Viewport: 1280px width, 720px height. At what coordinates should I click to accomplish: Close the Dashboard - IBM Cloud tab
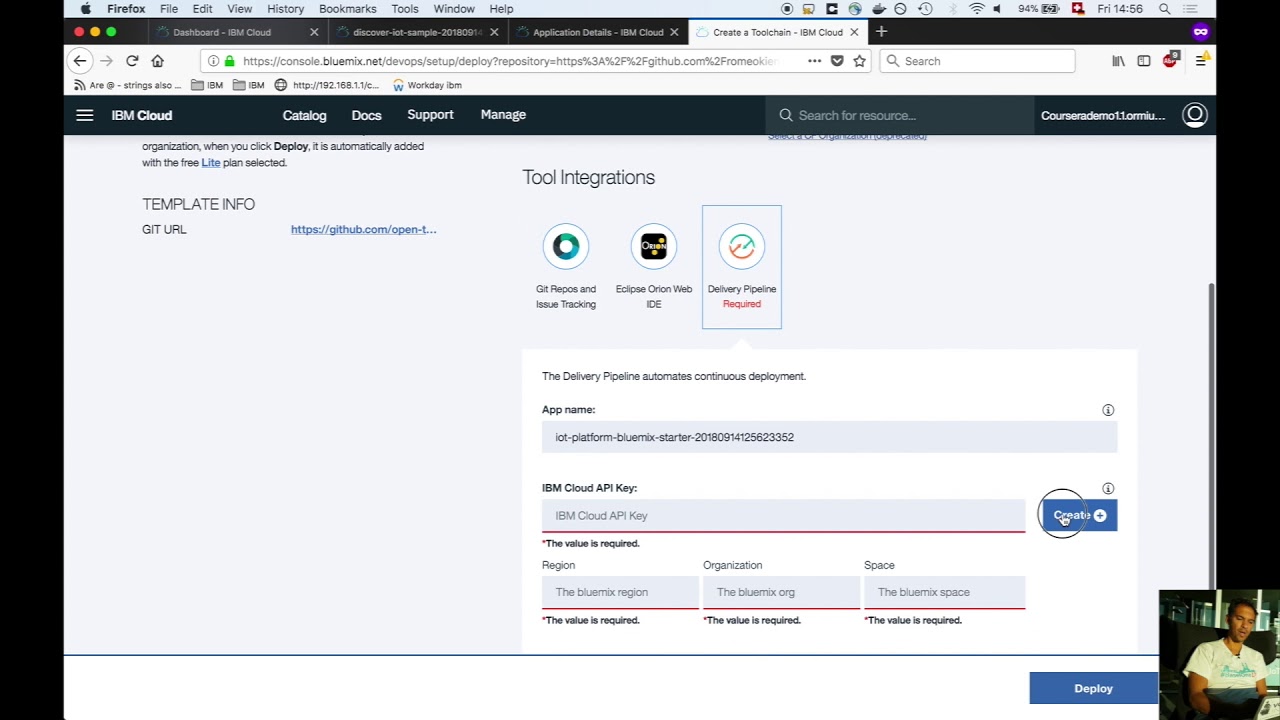click(x=314, y=32)
